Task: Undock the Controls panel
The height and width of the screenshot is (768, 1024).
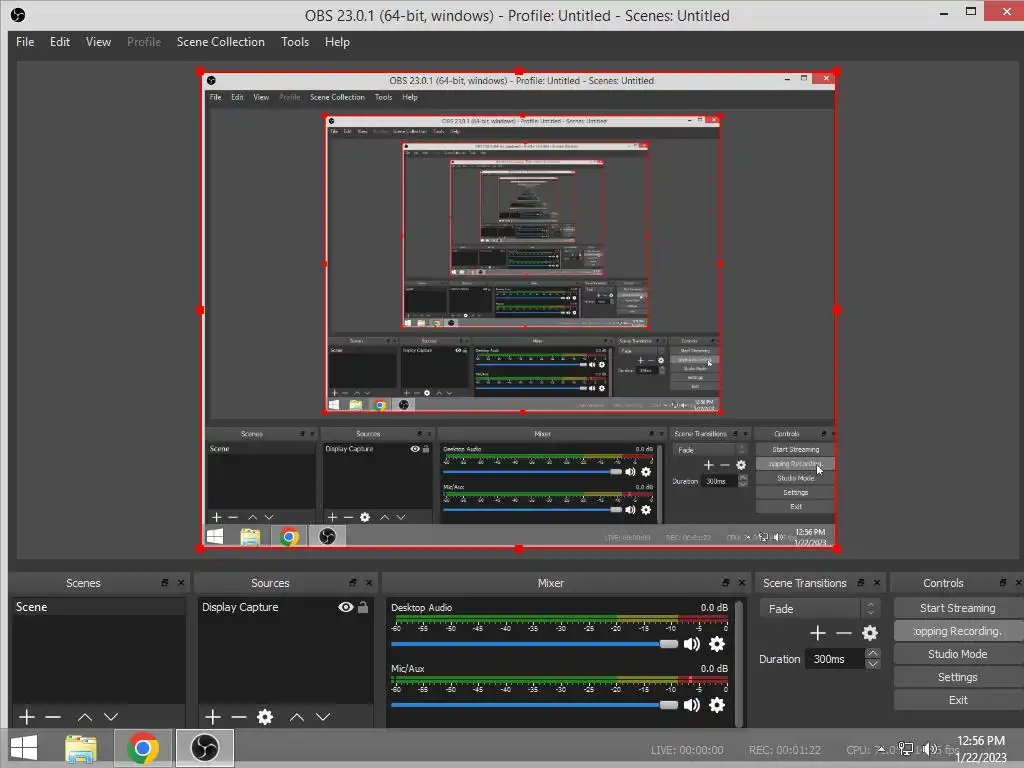Action: (x=1003, y=583)
